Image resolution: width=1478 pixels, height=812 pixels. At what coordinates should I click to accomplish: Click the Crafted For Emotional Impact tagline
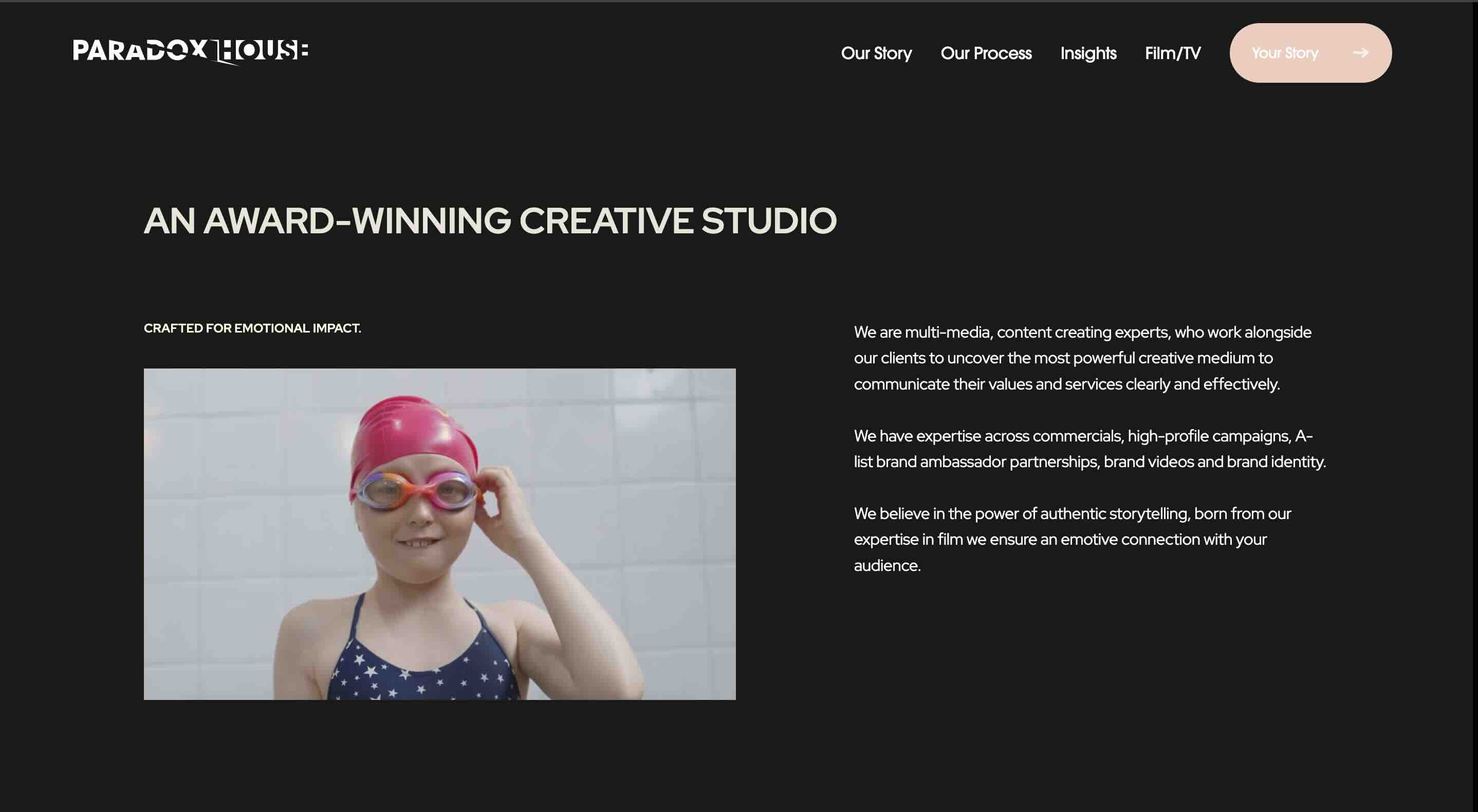click(252, 328)
